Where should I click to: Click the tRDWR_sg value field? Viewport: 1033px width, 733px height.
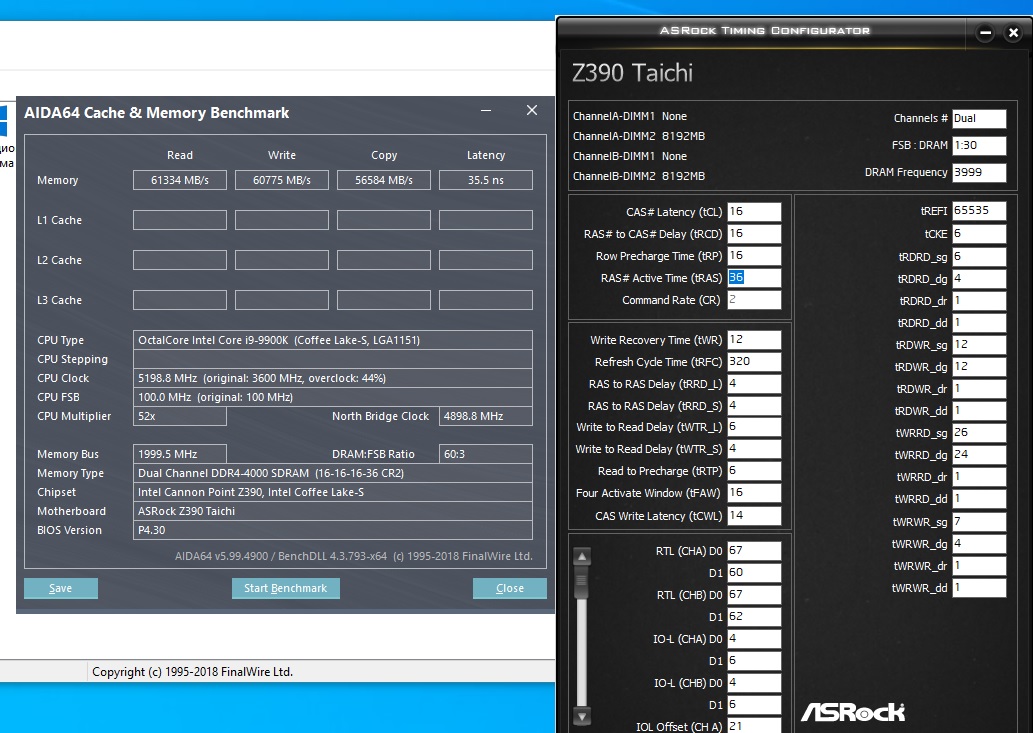pyautogui.click(x=979, y=344)
